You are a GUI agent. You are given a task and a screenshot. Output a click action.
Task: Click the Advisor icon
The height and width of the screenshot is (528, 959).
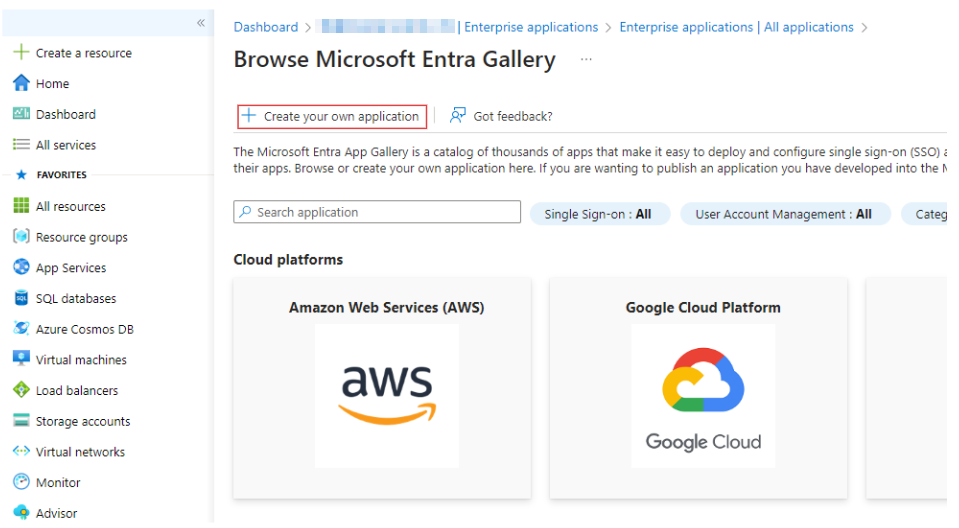click(21, 513)
